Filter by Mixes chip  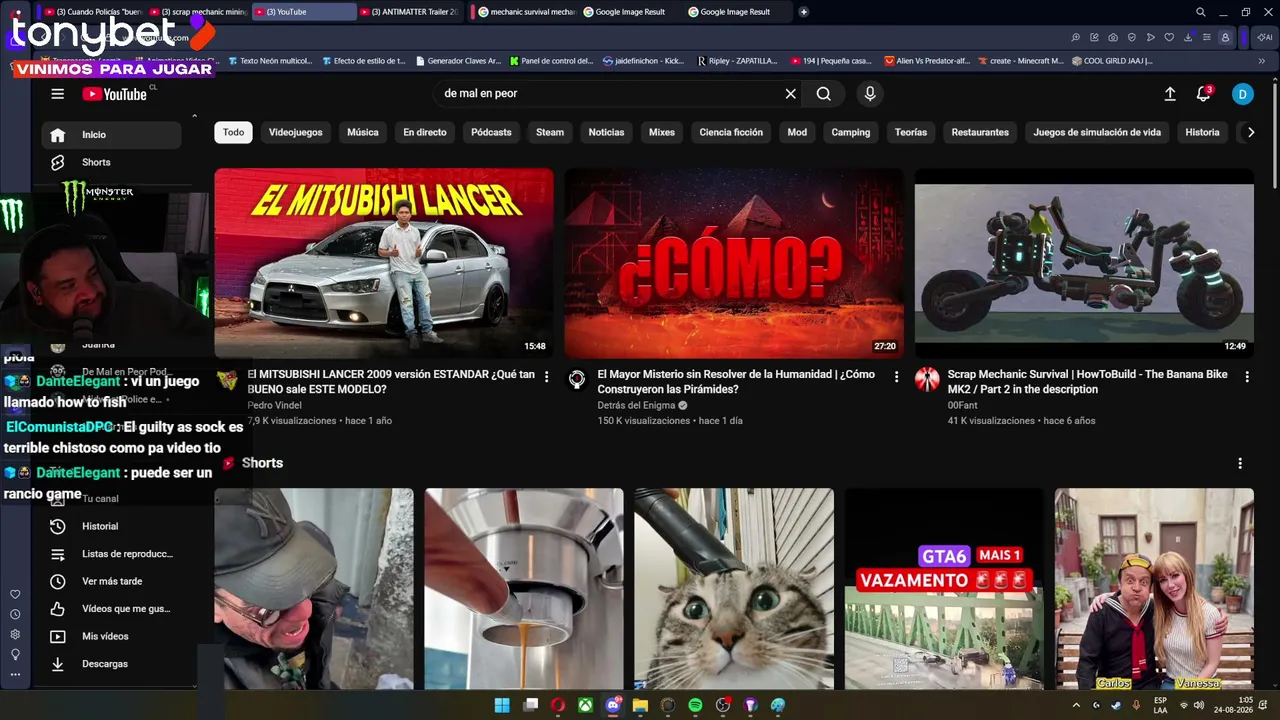pyautogui.click(x=662, y=132)
